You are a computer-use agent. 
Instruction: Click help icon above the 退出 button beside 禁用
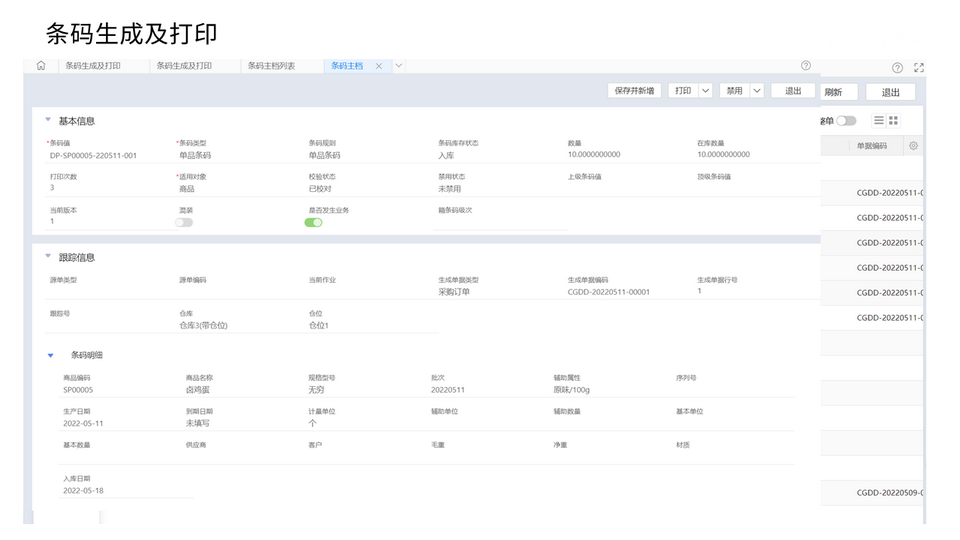coord(806,66)
